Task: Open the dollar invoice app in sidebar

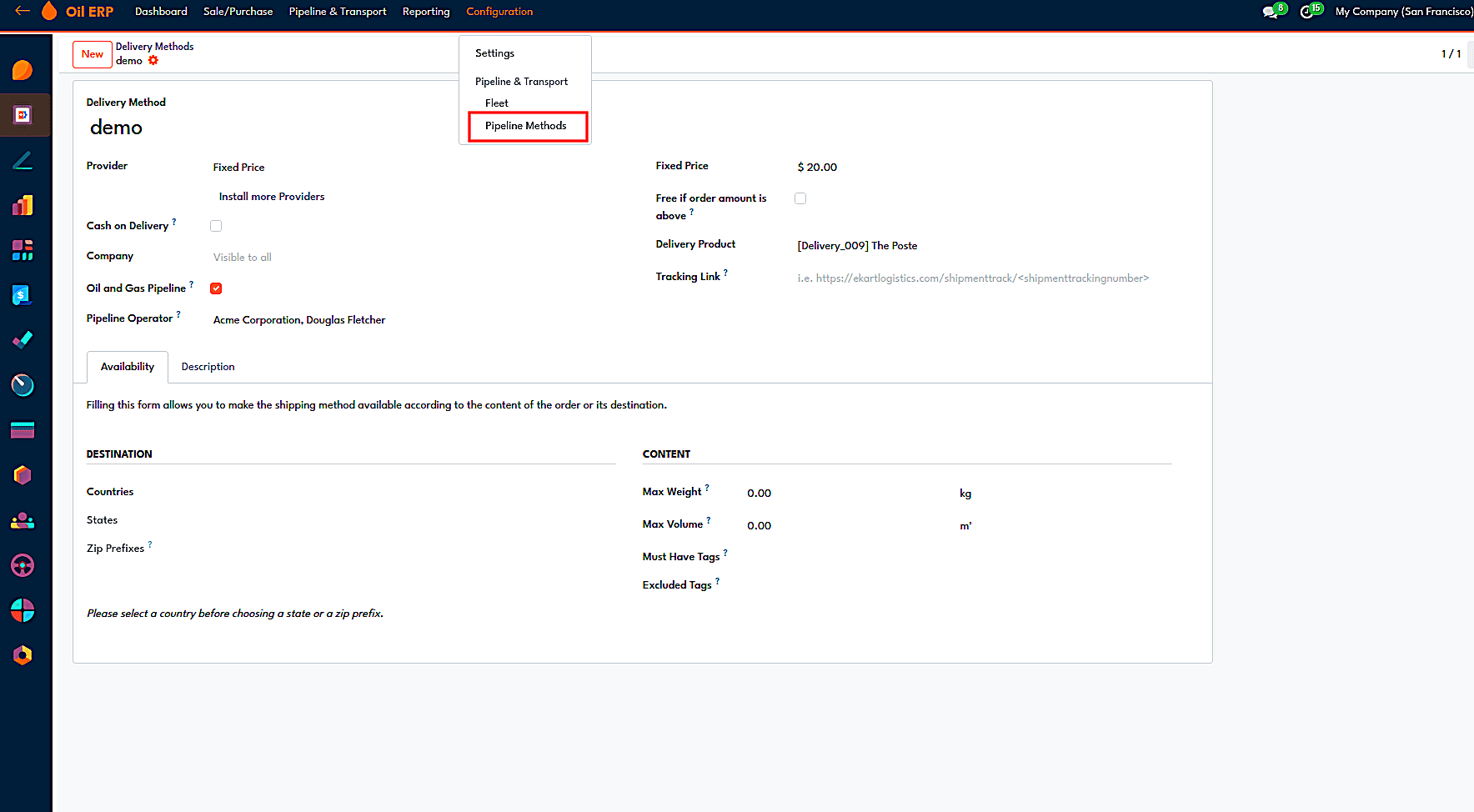Action: point(23,295)
